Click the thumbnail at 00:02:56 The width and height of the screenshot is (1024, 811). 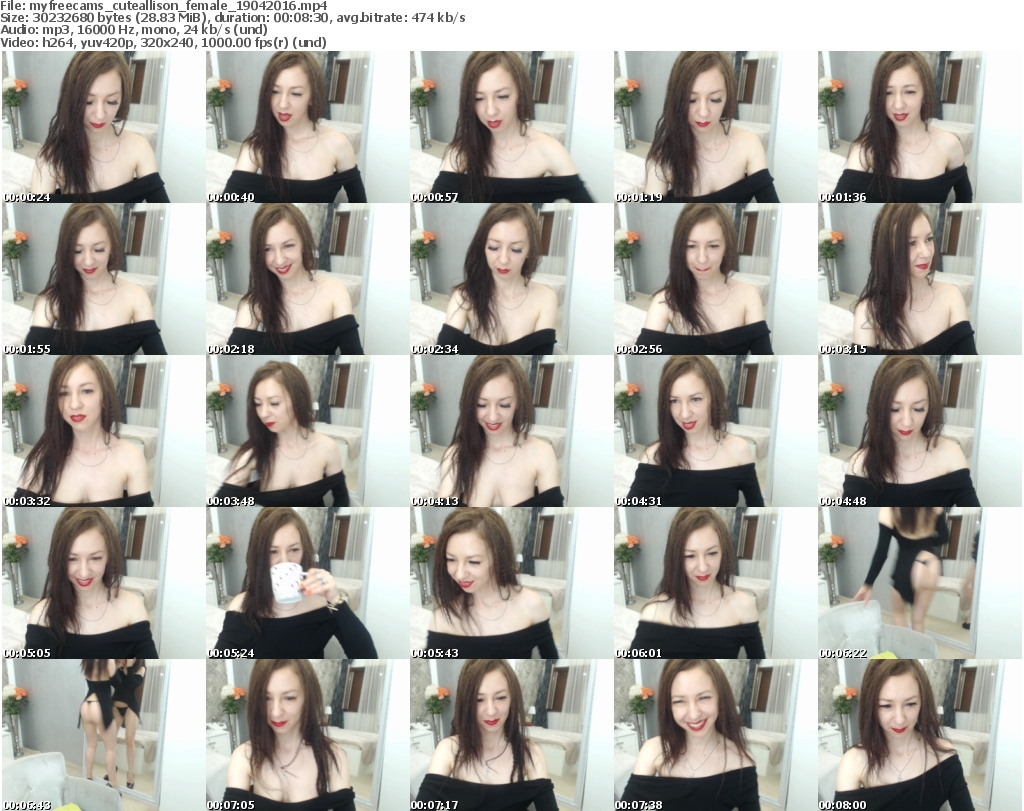click(x=715, y=279)
